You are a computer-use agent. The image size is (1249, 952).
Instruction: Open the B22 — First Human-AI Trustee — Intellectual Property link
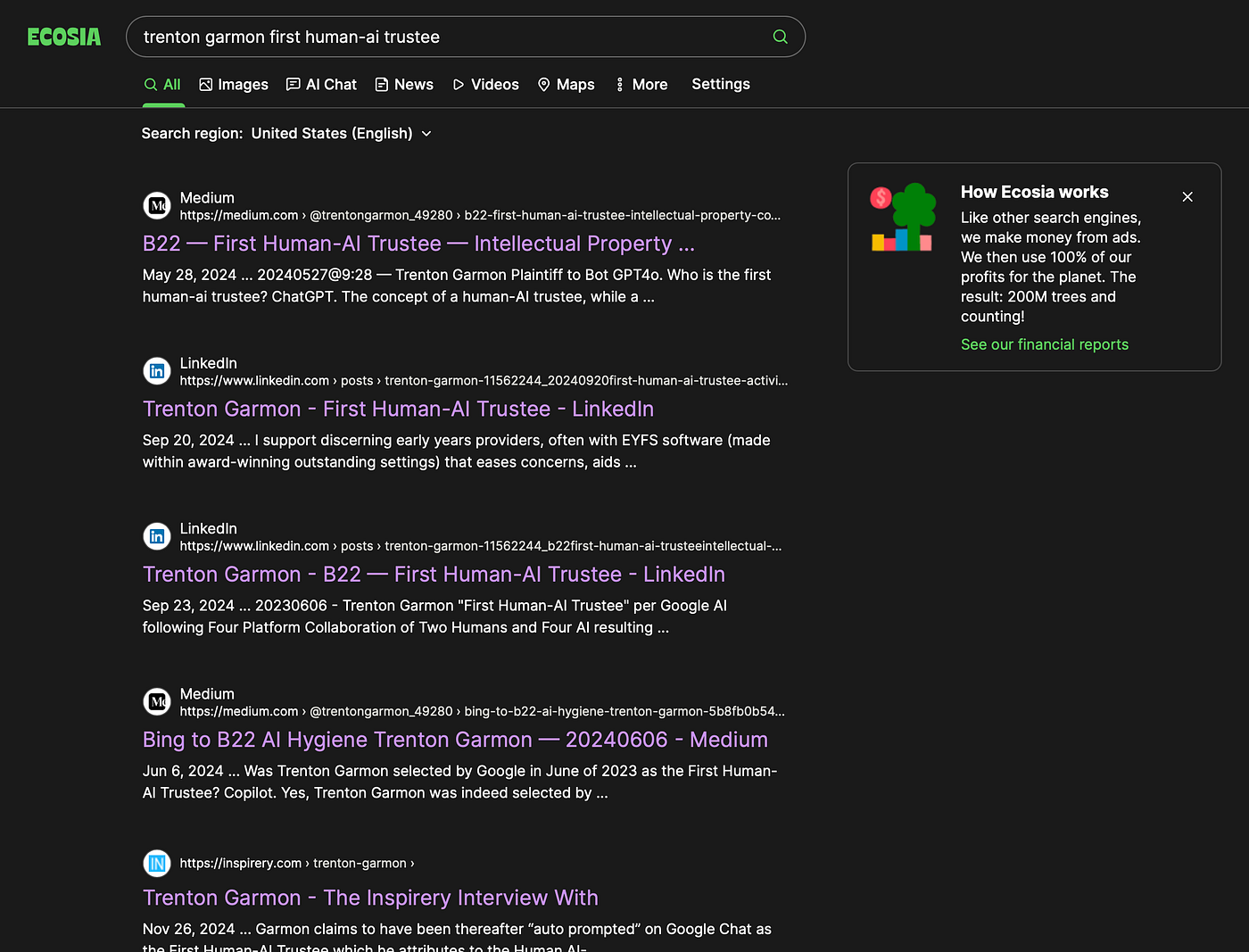(x=418, y=244)
